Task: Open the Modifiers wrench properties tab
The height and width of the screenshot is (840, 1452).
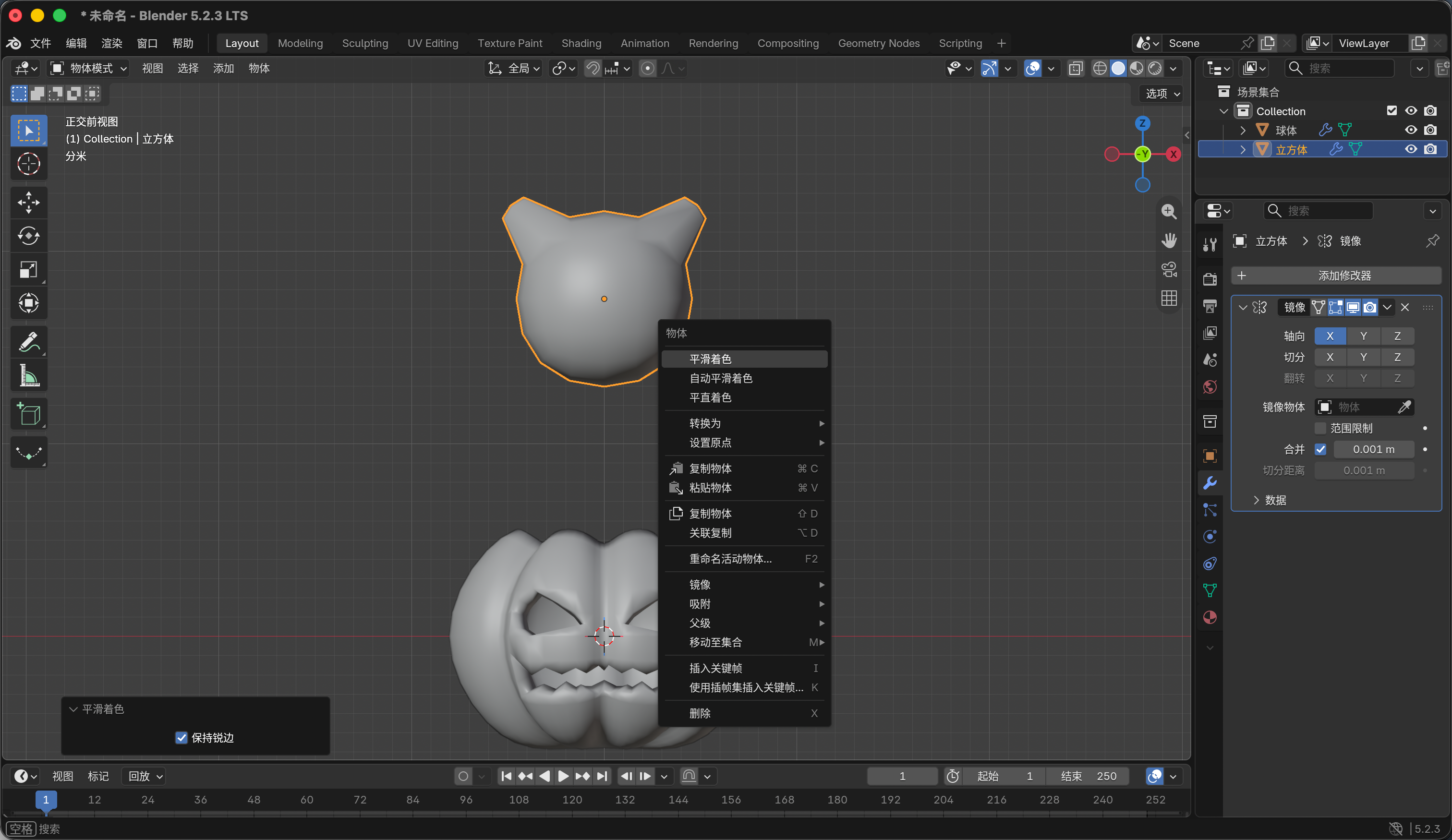Action: coord(1210,483)
